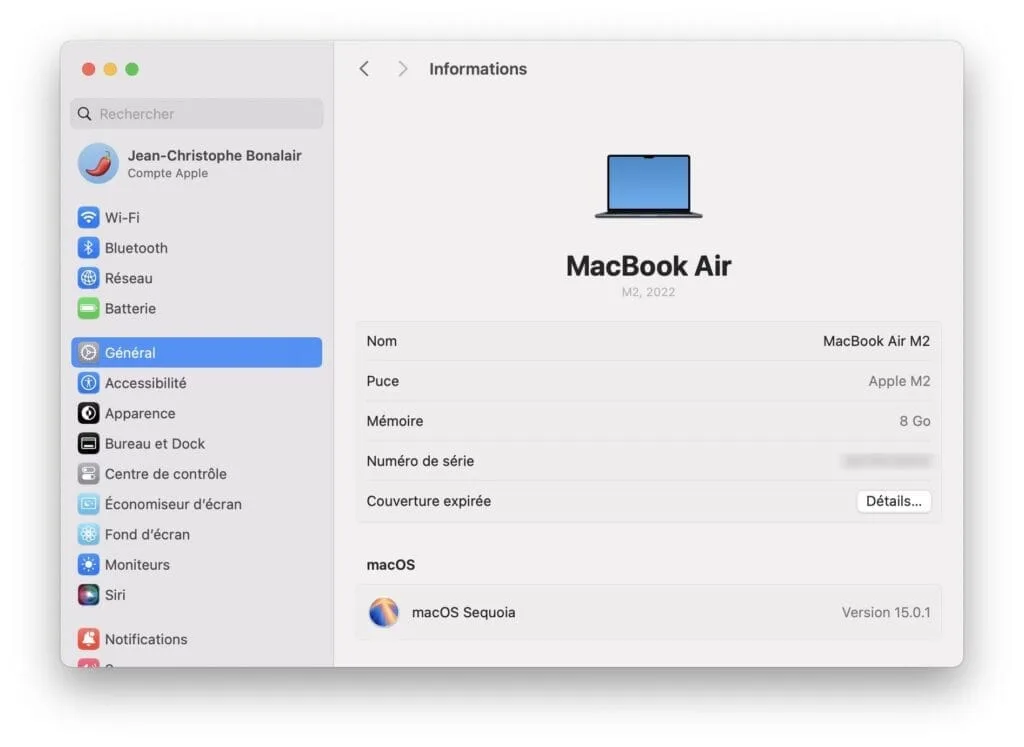Click the Apple M2 chip value
1024x747 pixels.
[x=899, y=381]
